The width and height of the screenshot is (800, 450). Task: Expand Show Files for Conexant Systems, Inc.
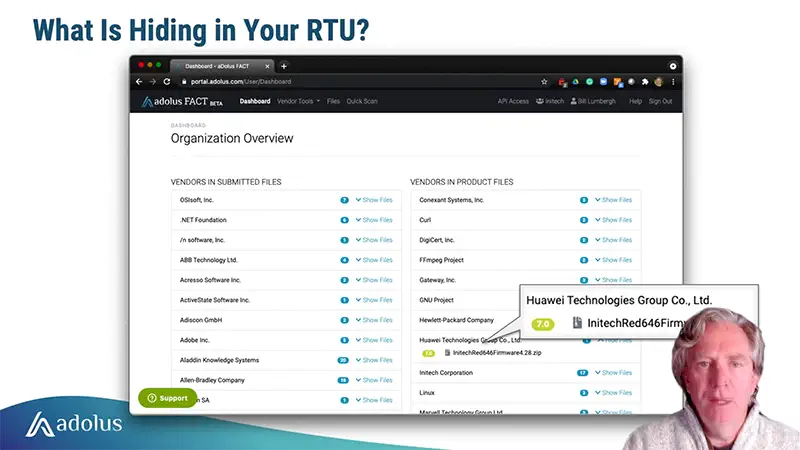click(x=613, y=200)
